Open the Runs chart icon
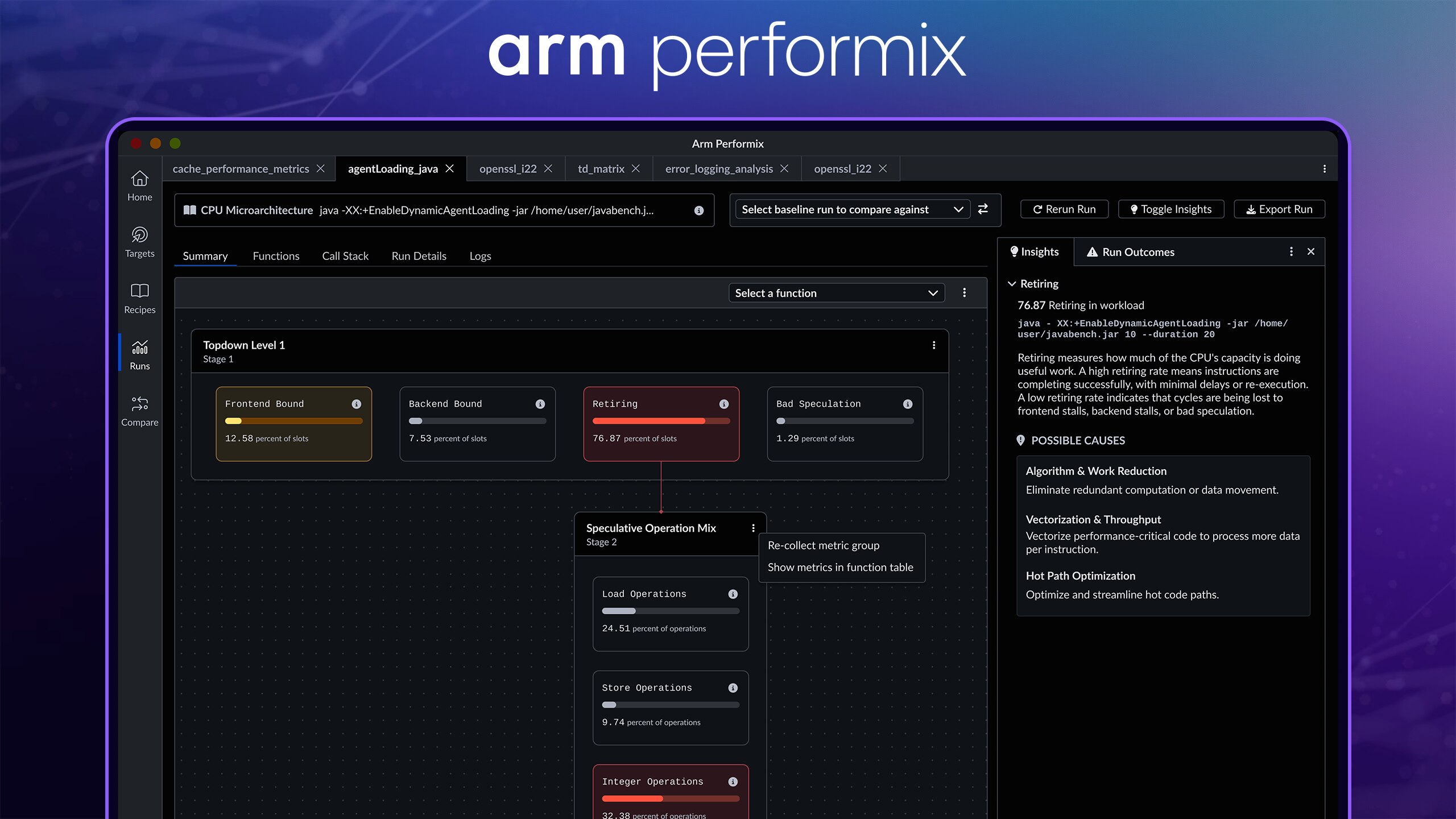 coord(139,354)
